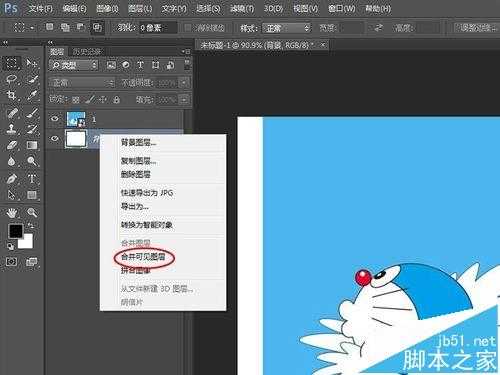Viewport: 500px width, 375px height.
Task: Select the Hand tool
Action: click(x=11, y=213)
